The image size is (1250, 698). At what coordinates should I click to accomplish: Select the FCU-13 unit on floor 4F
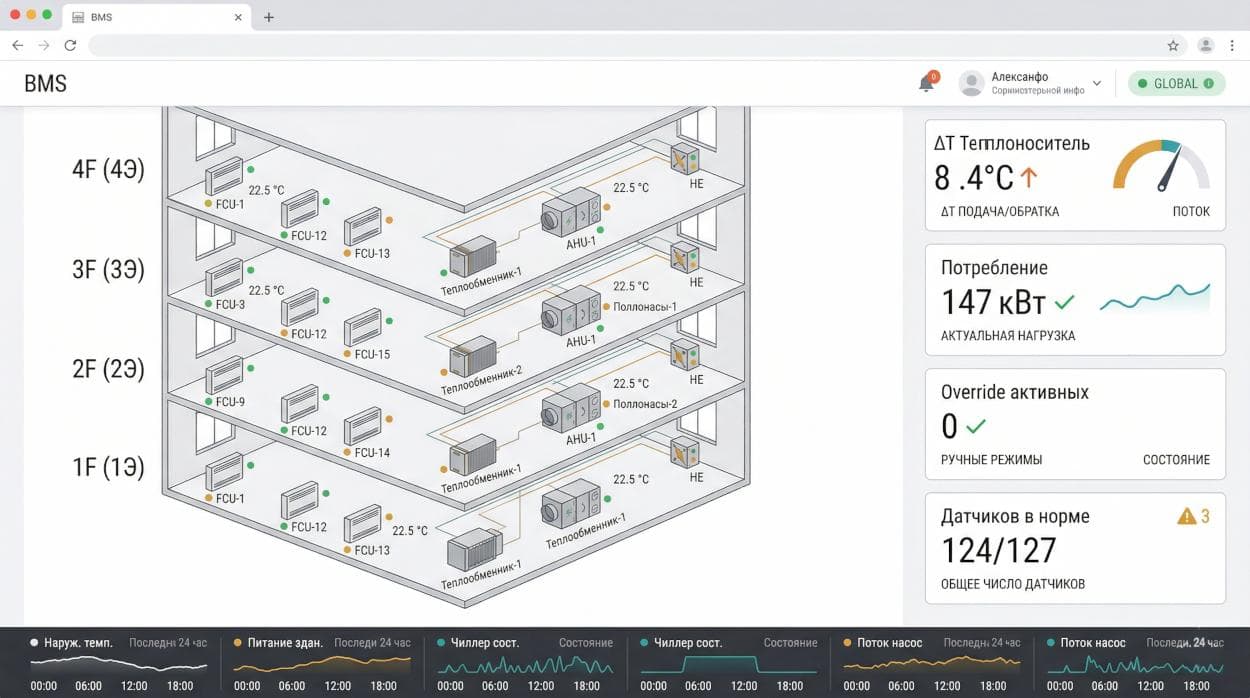[363, 229]
